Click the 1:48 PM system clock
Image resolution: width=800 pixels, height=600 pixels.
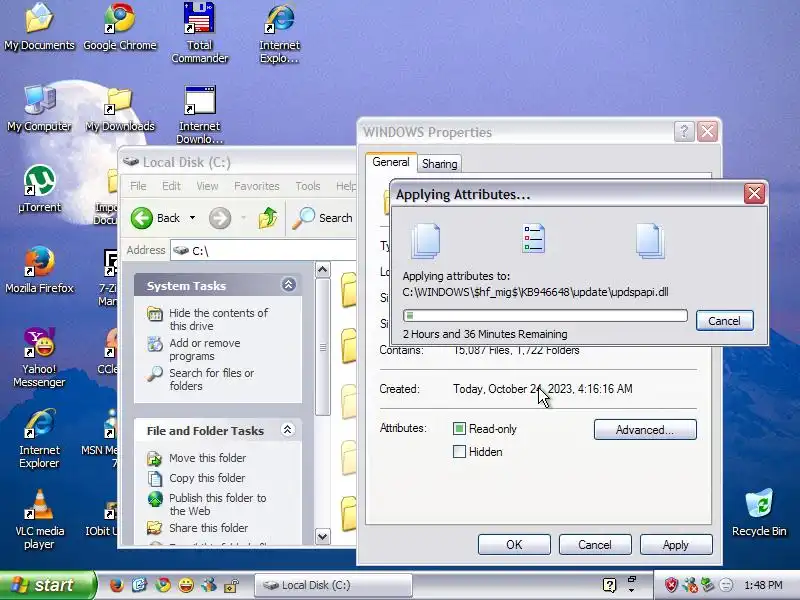click(763, 585)
